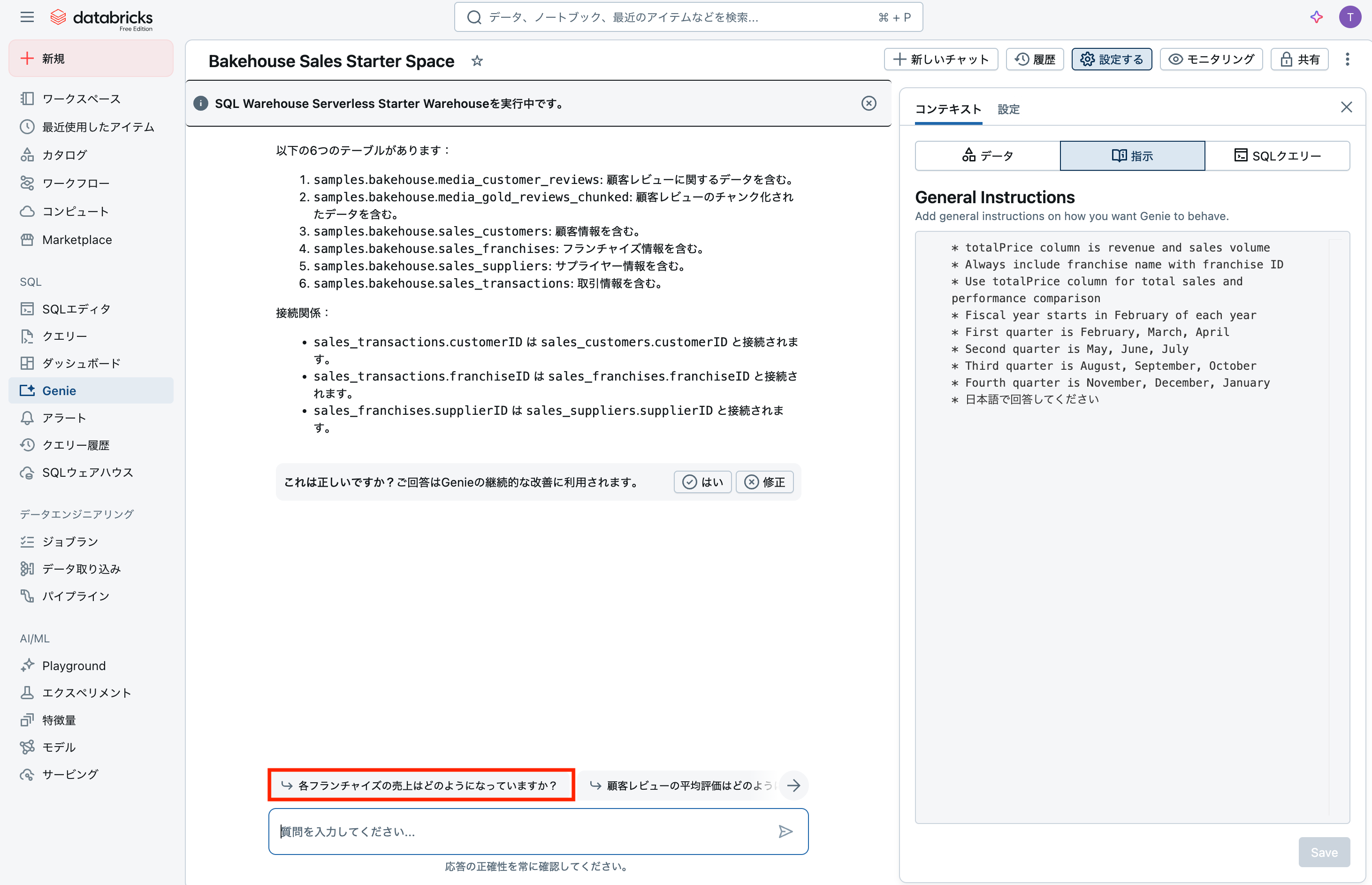Select the 指示 instructions segment tab
Screen dimensions: 1372x885
1132,156
